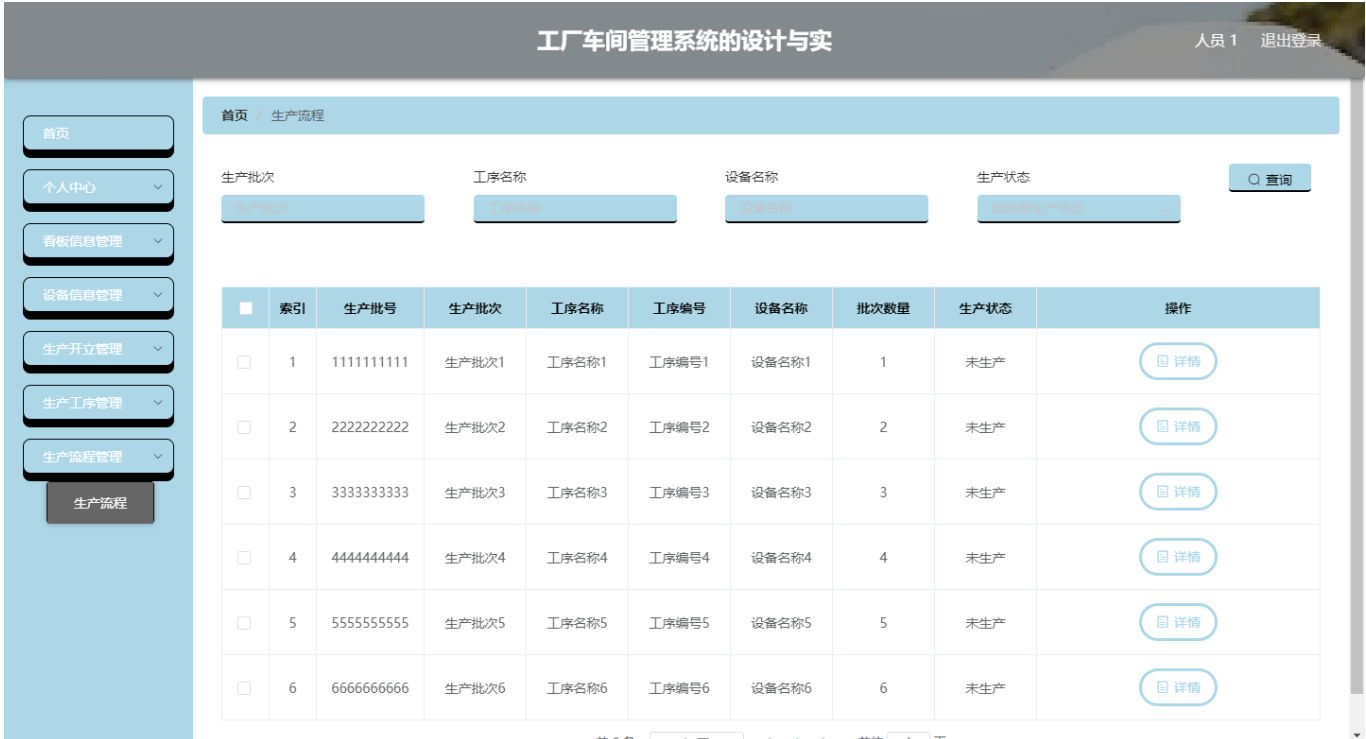Open 详情 for row 生产批次5
The width and height of the screenshot is (1366, 739).
click(1178, 622)
